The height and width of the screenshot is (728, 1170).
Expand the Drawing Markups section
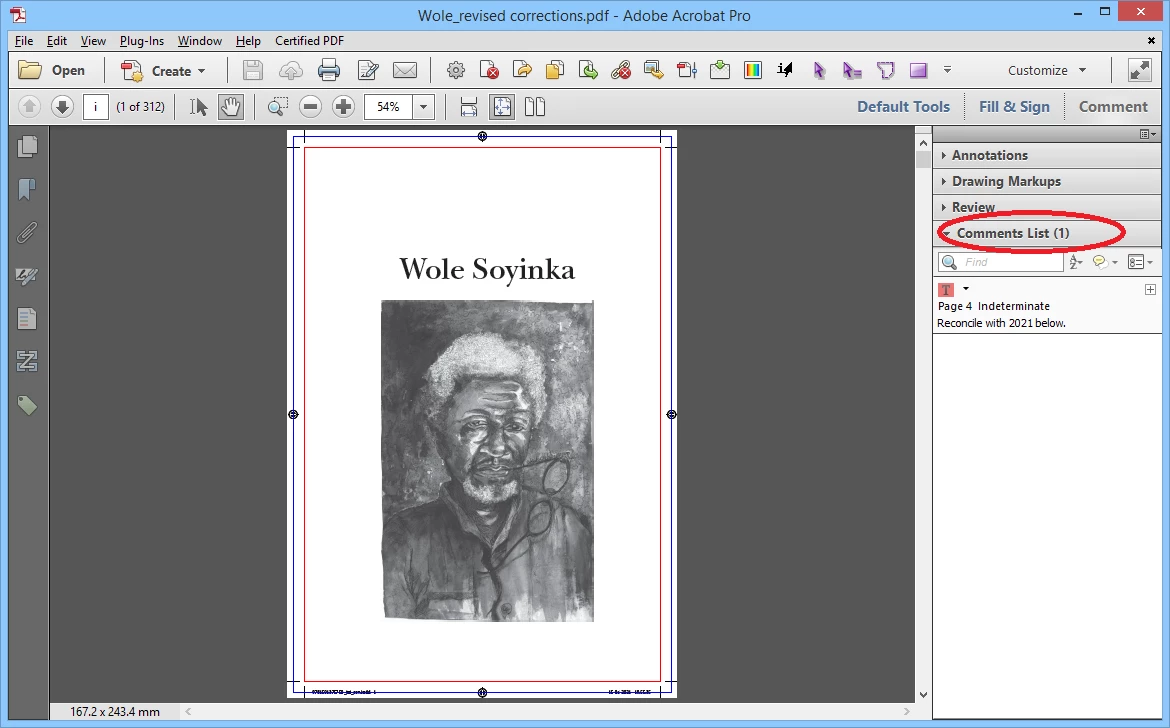click(x=1047, y=181)
